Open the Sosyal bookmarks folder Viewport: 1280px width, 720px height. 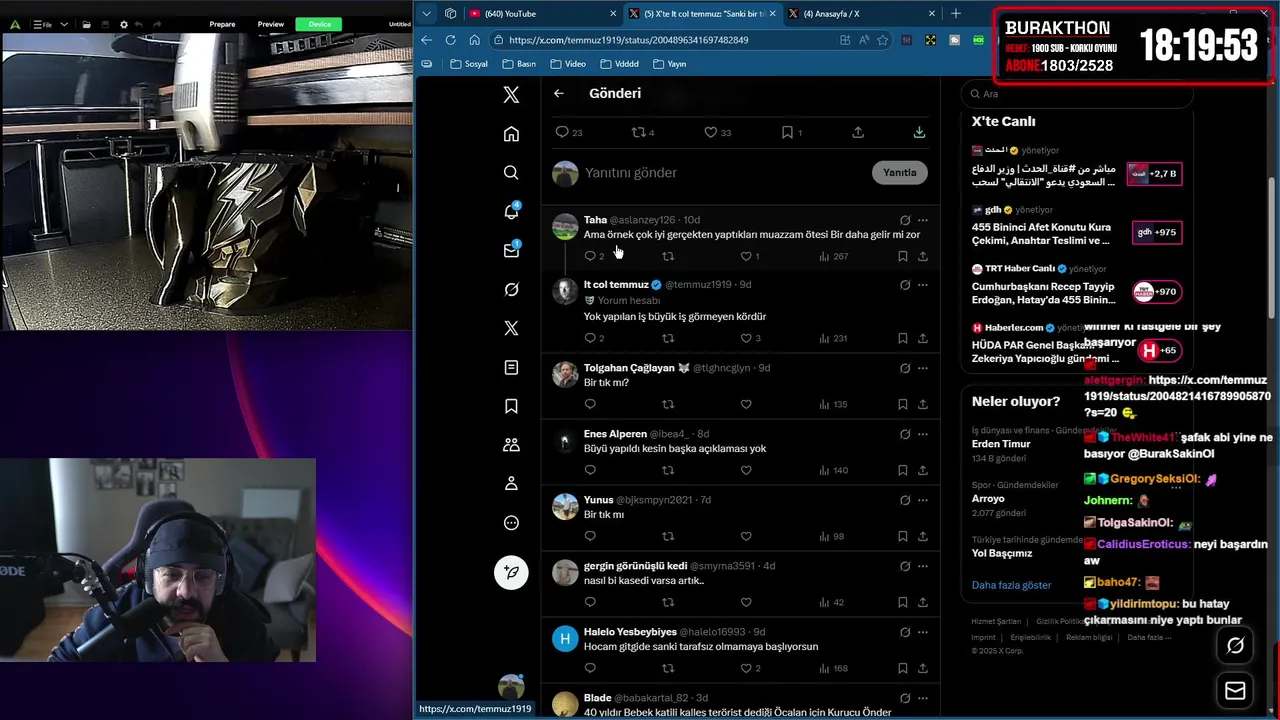click(x=469, y=64)
